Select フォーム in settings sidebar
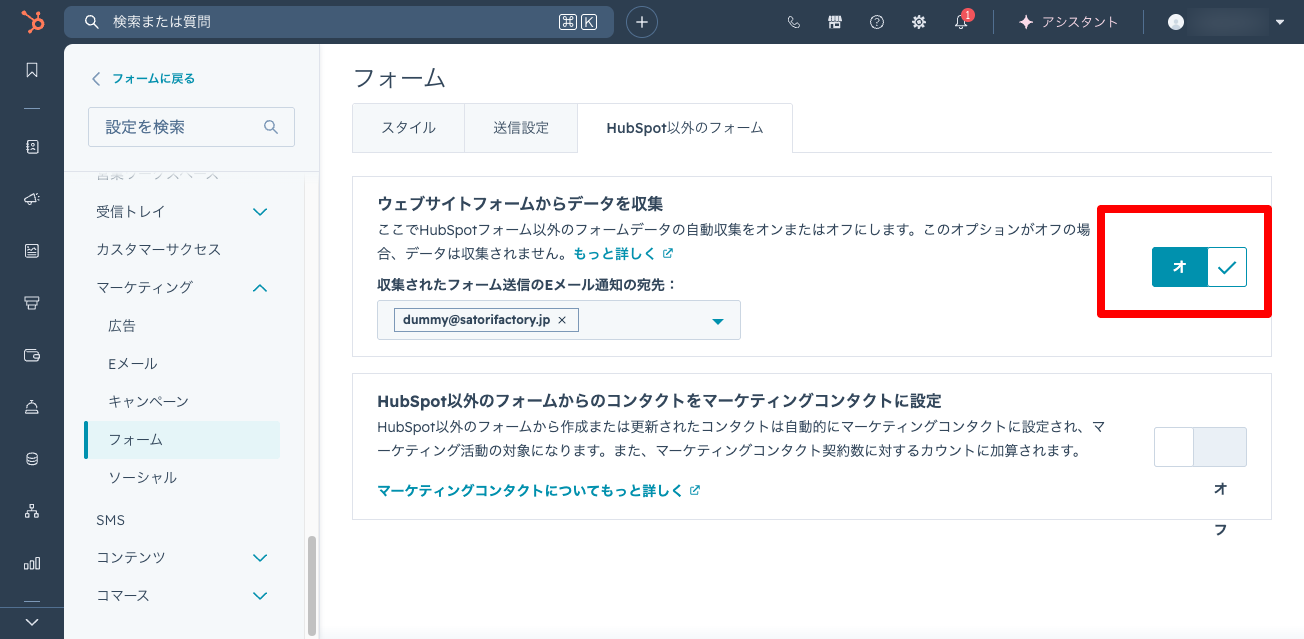 (182, 439)
